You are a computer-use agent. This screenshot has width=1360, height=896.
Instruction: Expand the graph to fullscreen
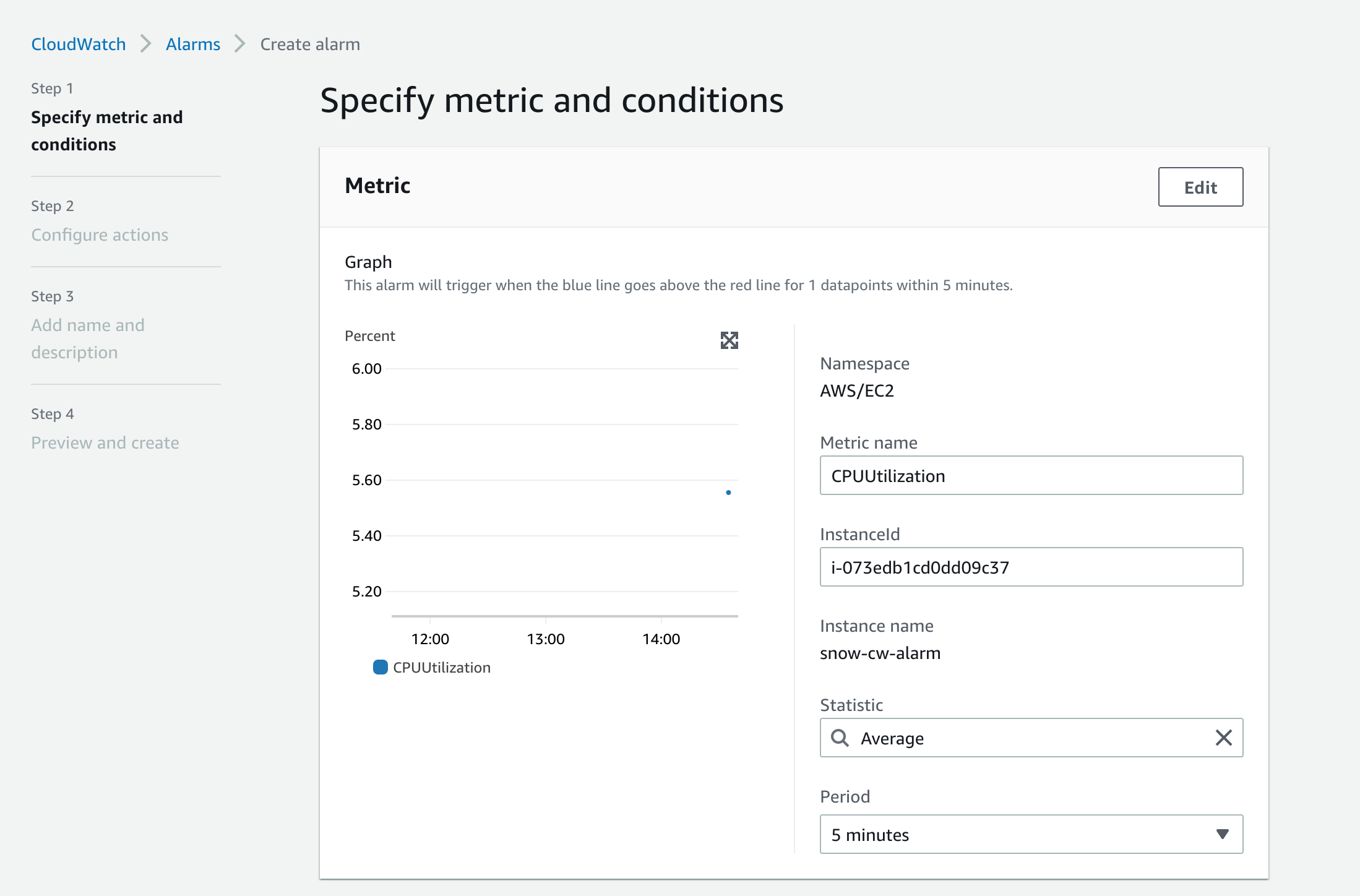(729, 340)
